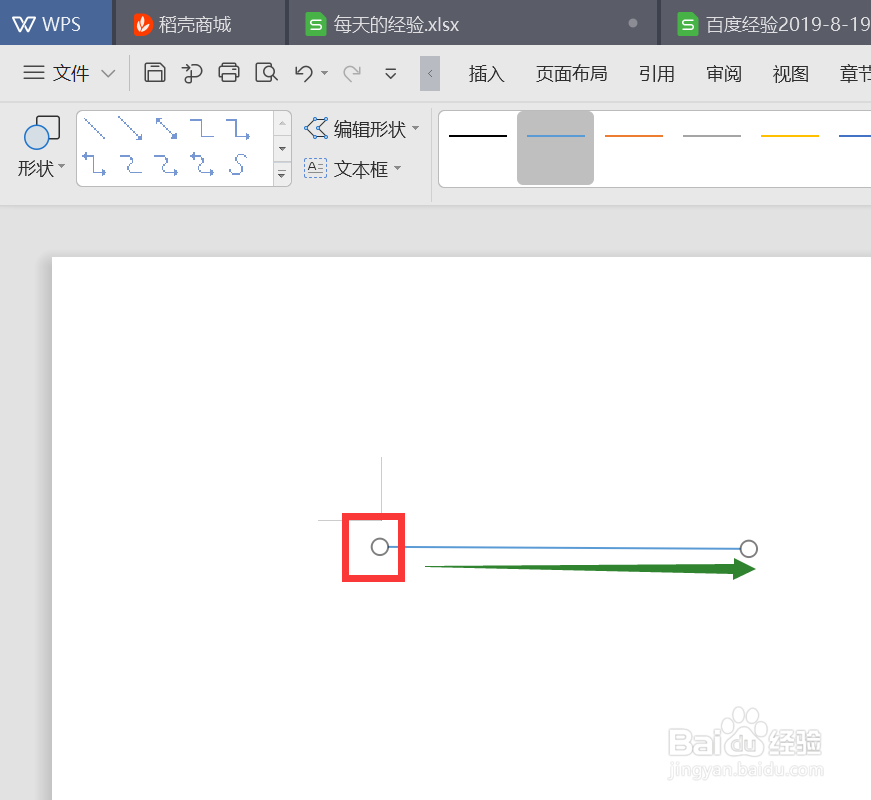Click the Print Preview icon

(266, 73)
